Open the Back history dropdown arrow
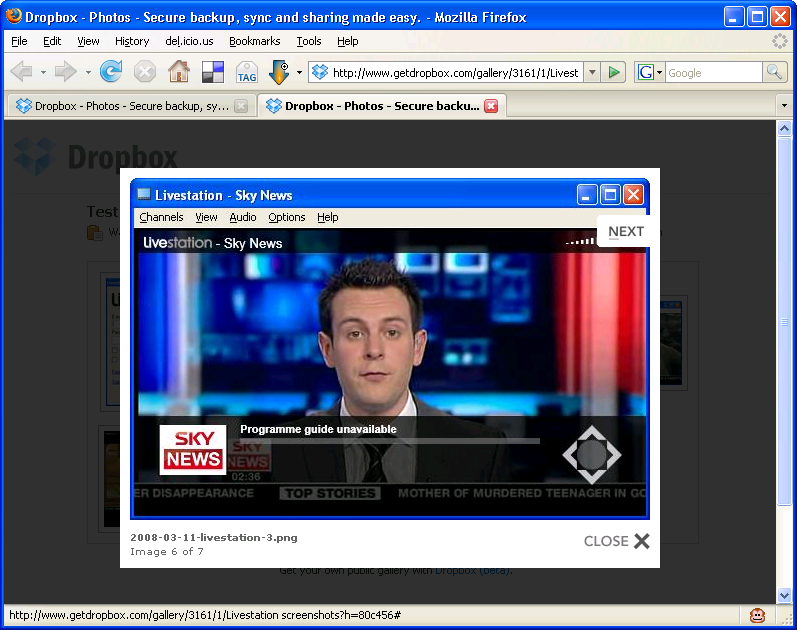Image resolution: width=797 pixels, height=630 pixels. (x=43, y=72)
